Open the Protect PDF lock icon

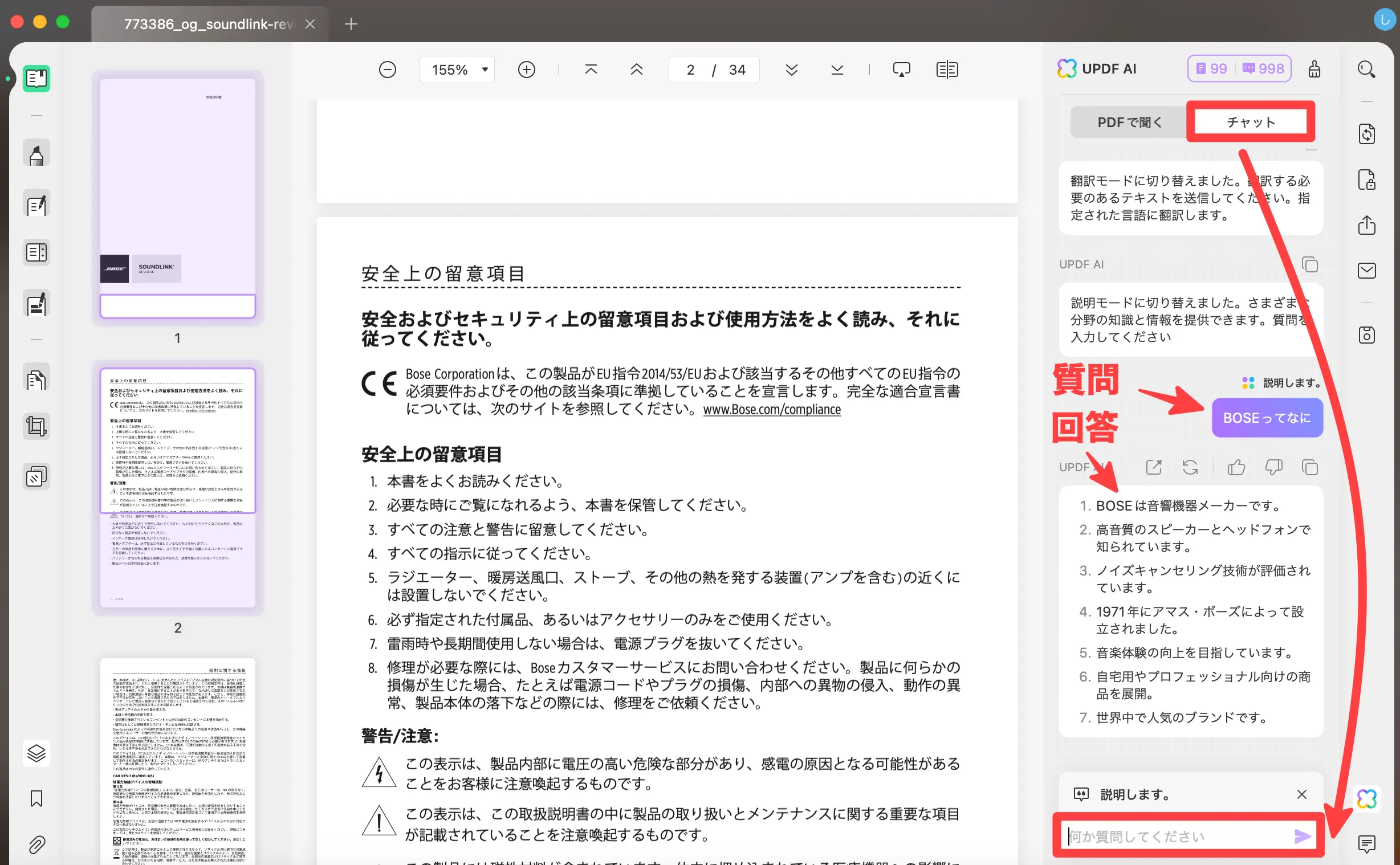pos(1367,180)
